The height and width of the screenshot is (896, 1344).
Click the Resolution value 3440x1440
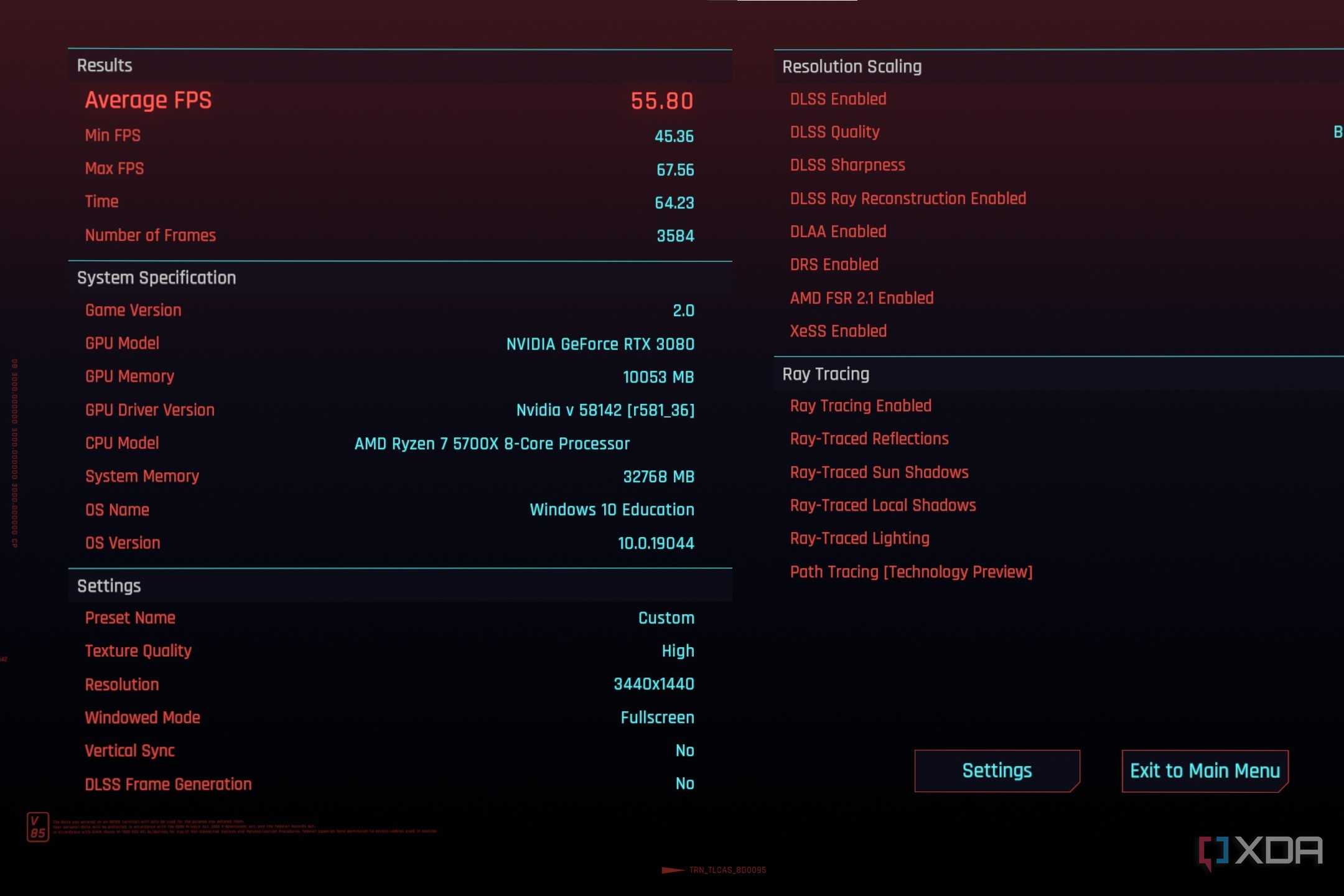point(653,684)
